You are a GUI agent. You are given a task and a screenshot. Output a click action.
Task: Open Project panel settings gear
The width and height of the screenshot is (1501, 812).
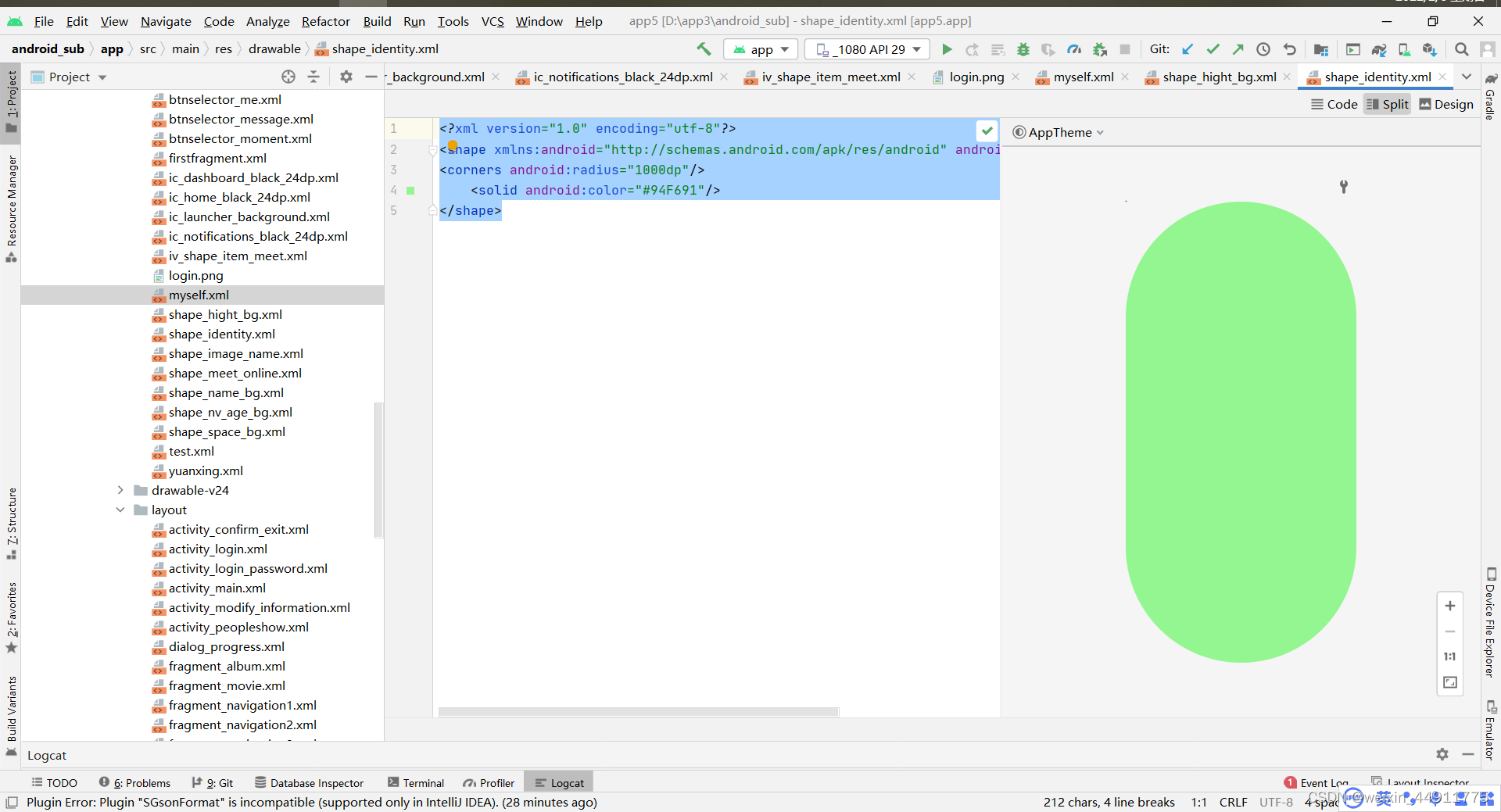(346, 77)
